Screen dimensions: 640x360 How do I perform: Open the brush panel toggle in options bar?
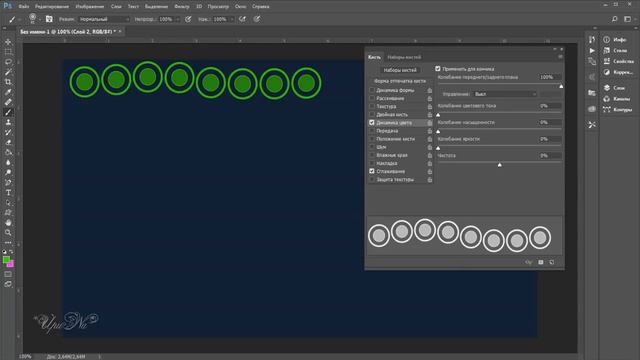49,19
